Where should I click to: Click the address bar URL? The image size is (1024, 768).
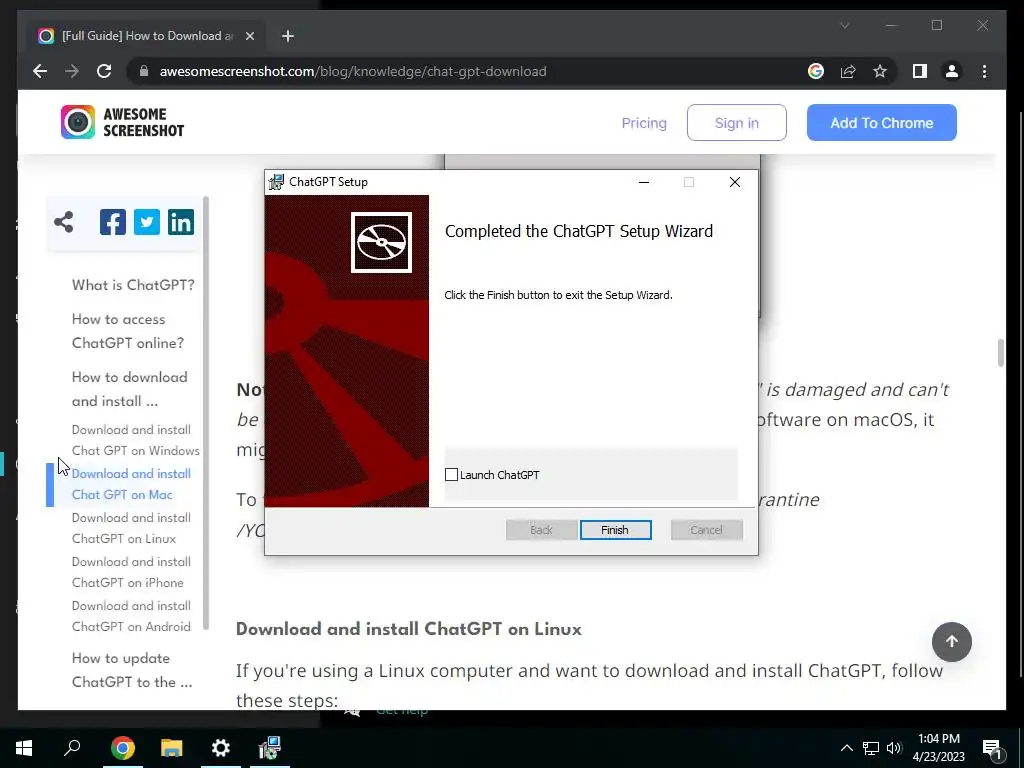pyautogui.click(x=353, y=71)
